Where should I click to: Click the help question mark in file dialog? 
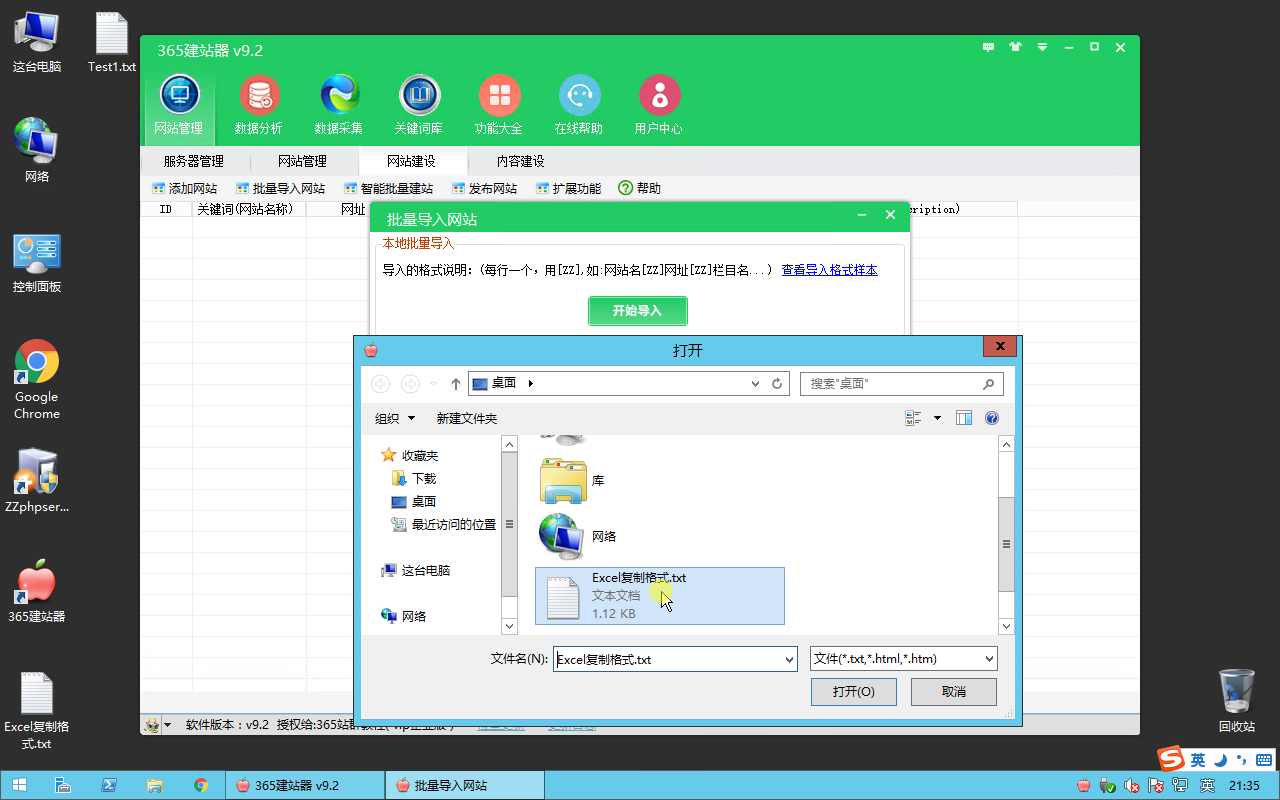(992, 418)
